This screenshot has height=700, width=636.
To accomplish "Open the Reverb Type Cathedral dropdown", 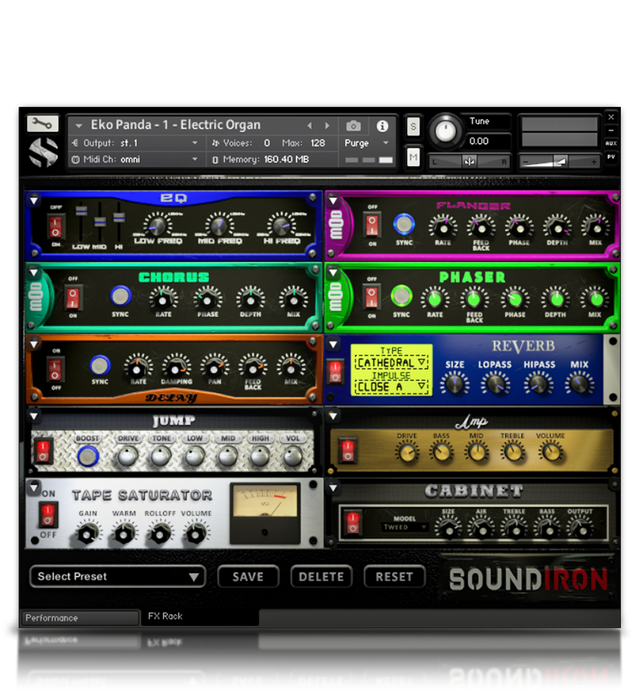I will click(392, 362).
